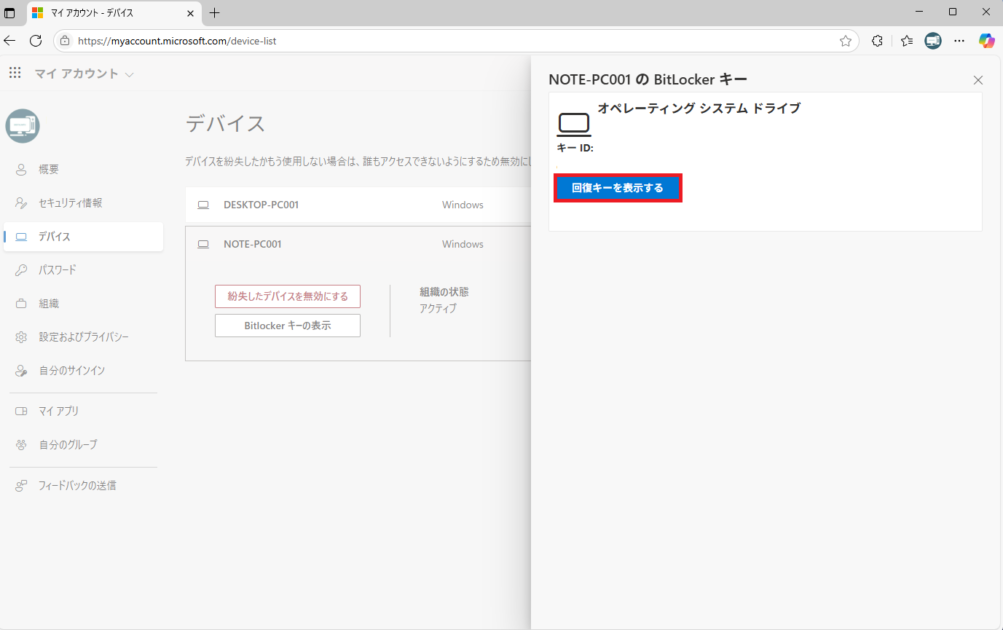Open the favorites list icon
The height and width of the screenshot is (630, 1003).
pos(906,41)
